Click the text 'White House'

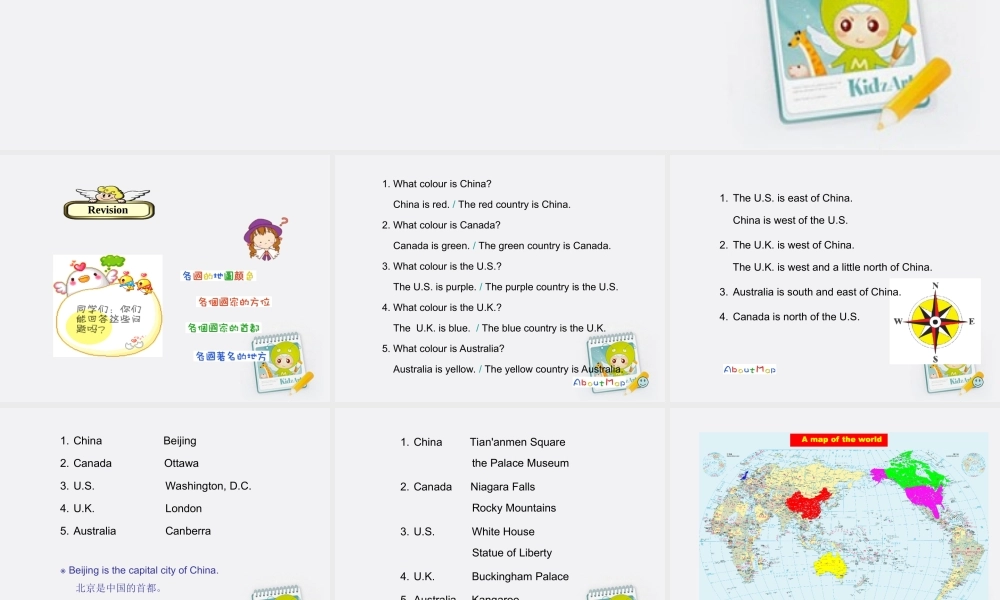point(503,532)
